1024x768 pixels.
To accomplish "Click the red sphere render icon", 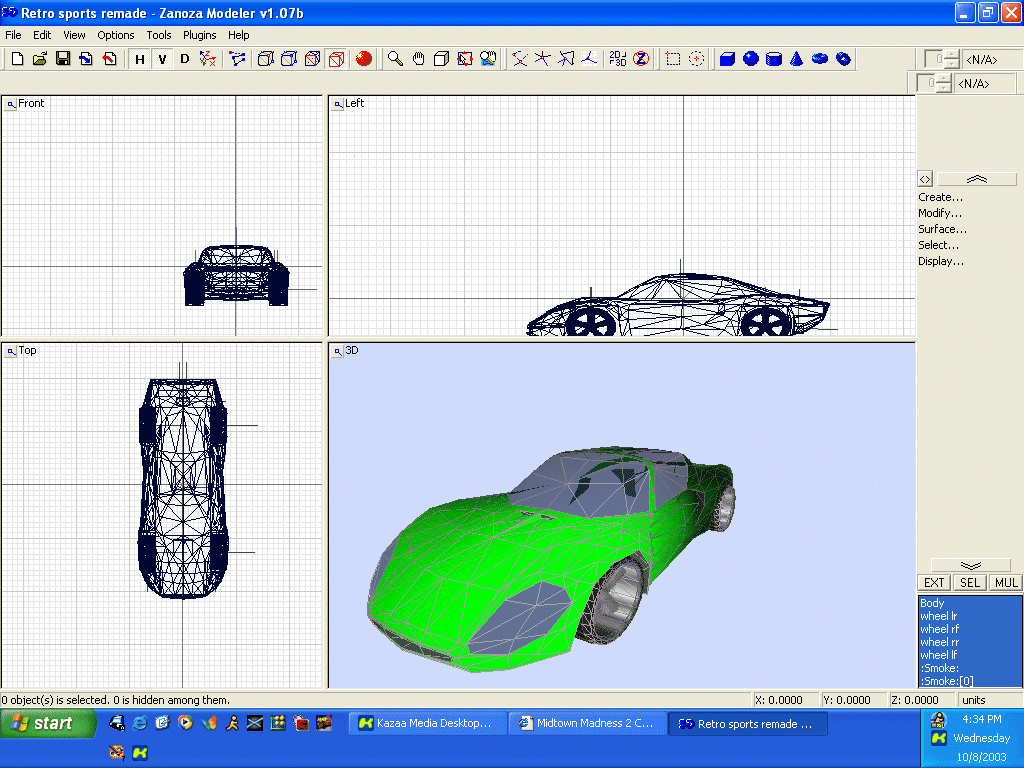I will pyautogui.click(x=364, y=59).
